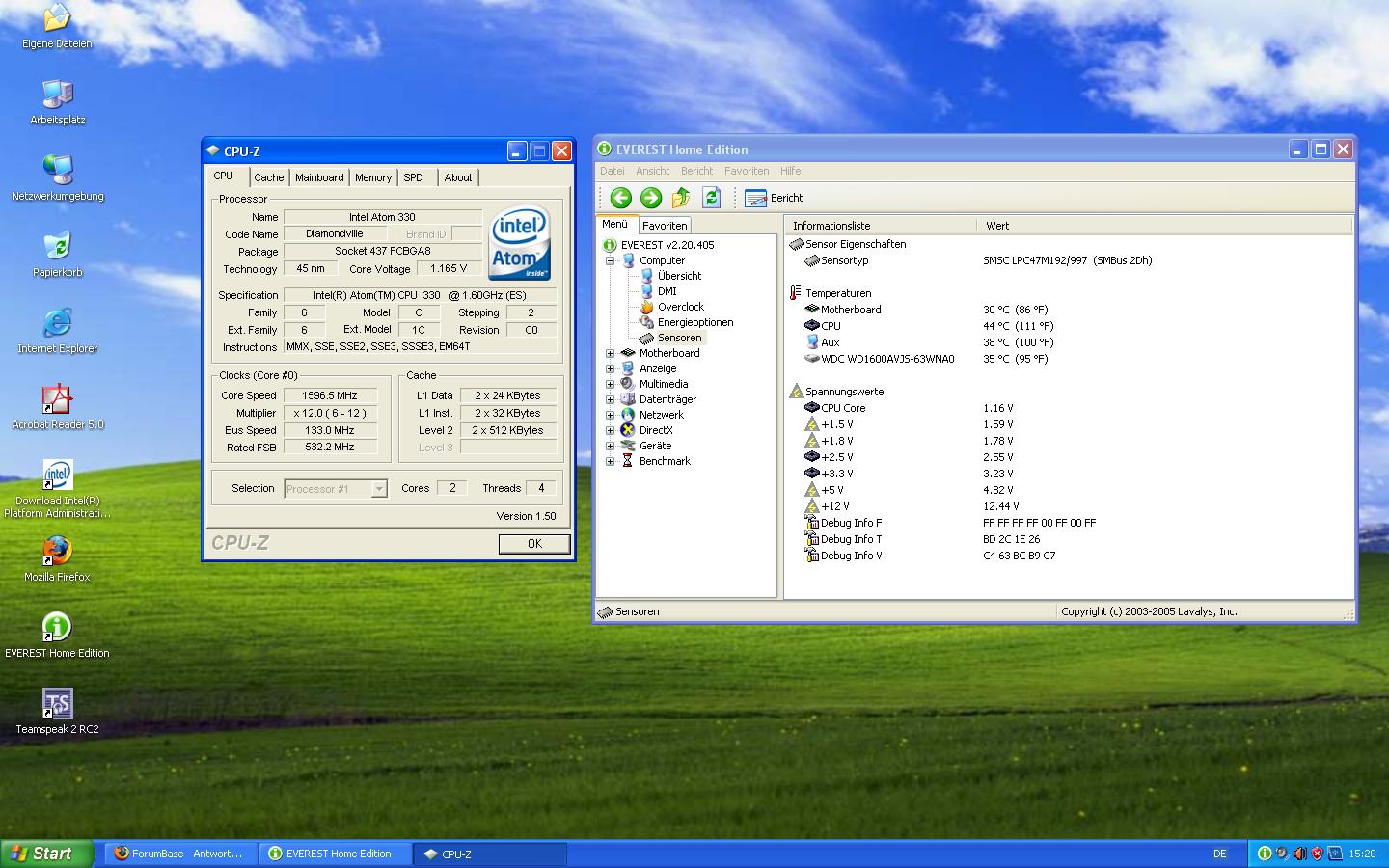Screen dimensions: 1389x868
Task: Click the CPU-Z taskbar button
Action: pyautogui.click(x=490, y=854)
